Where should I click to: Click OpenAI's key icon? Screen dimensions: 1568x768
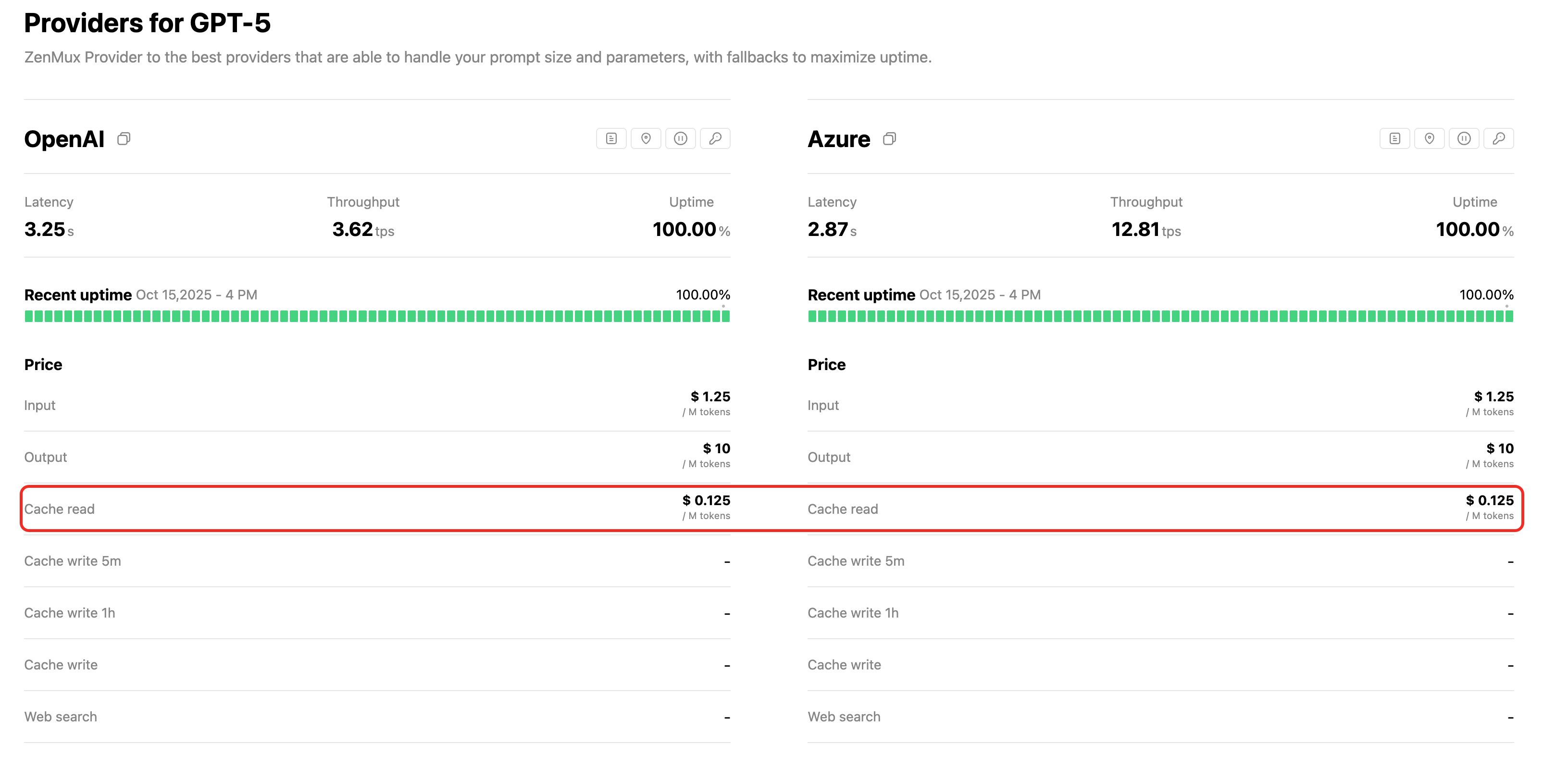715,139
